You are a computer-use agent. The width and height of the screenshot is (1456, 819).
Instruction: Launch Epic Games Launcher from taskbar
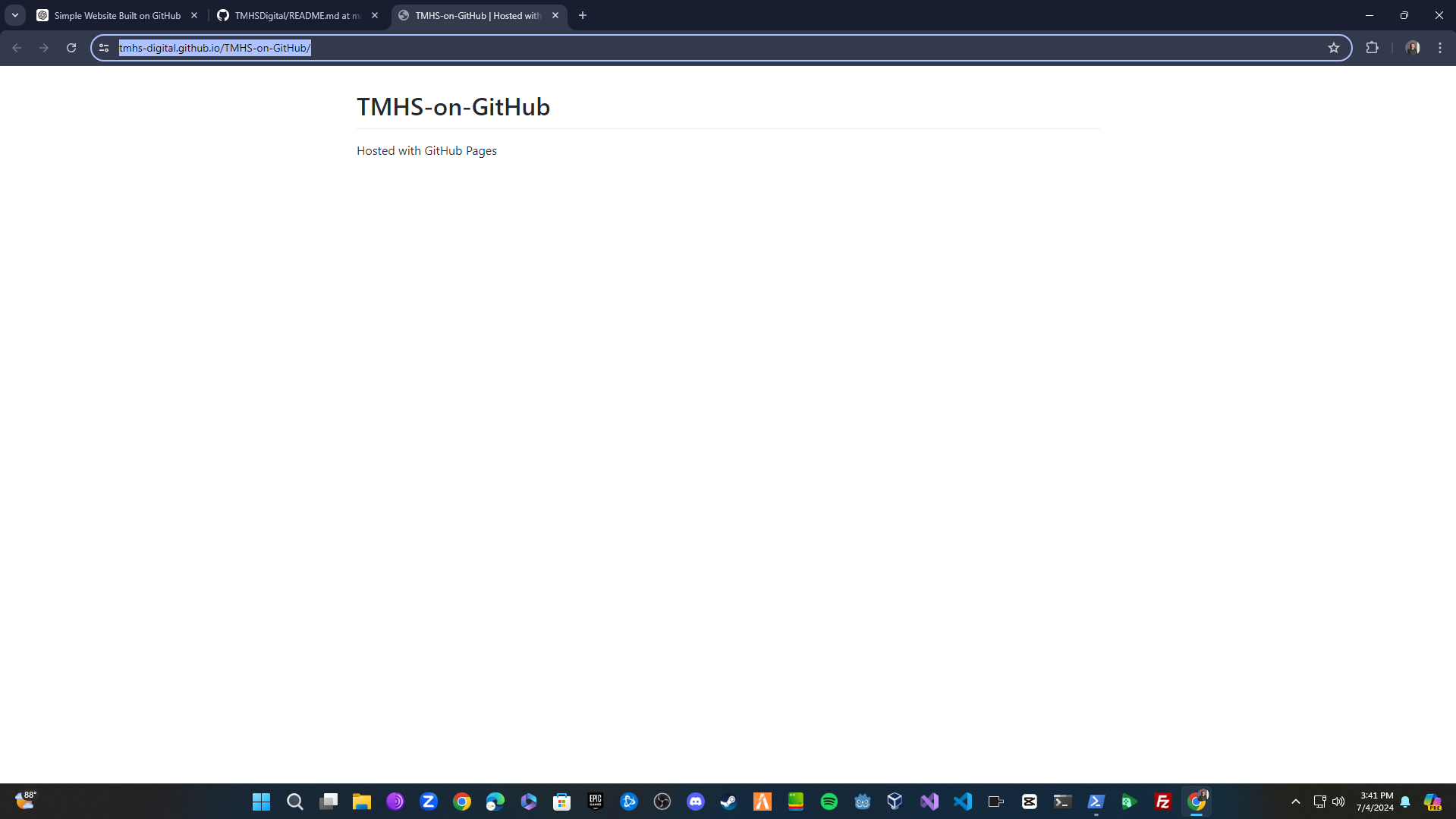(596, 802)
